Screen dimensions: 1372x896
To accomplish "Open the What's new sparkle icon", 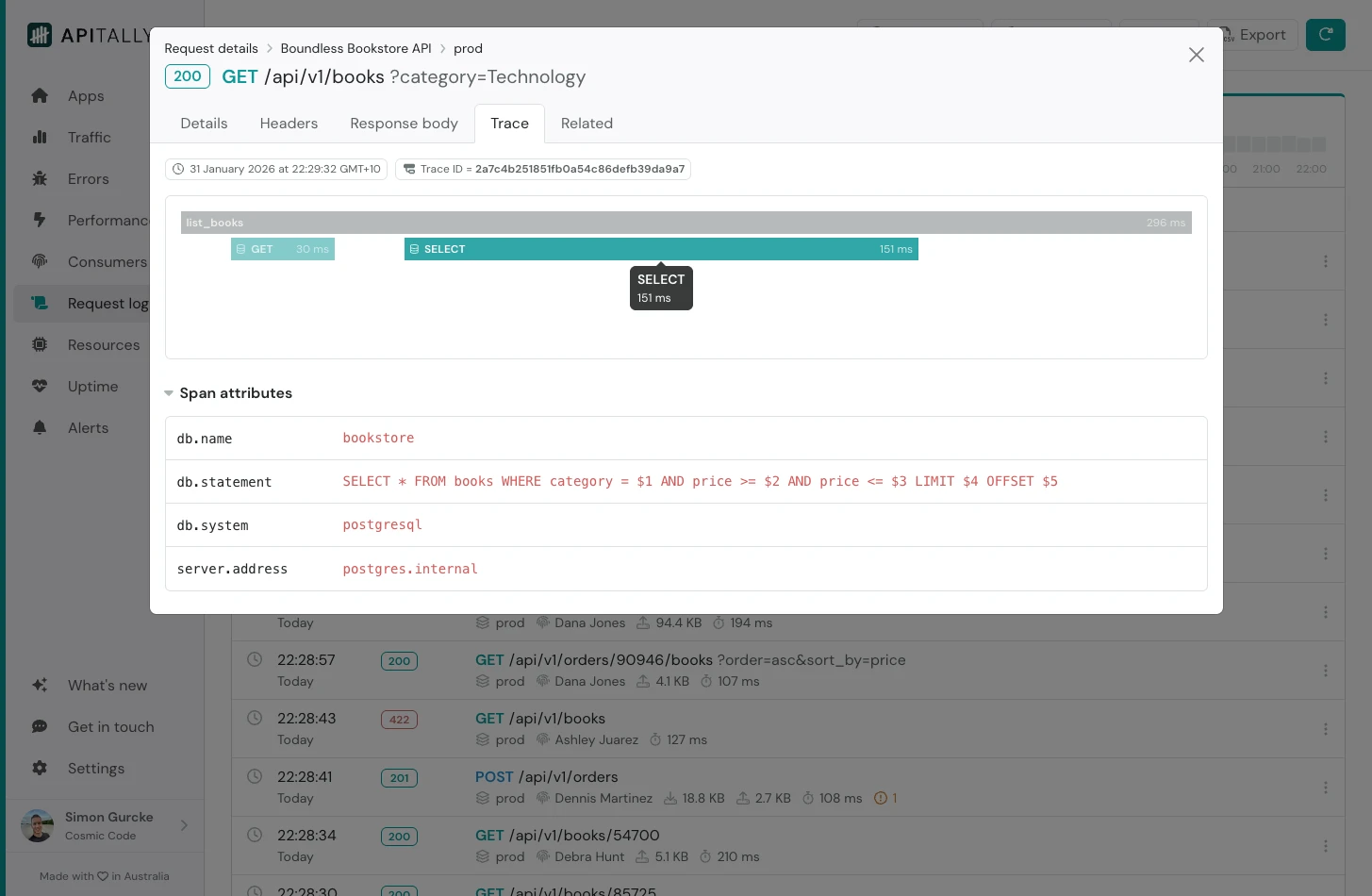I will [40, 686].
